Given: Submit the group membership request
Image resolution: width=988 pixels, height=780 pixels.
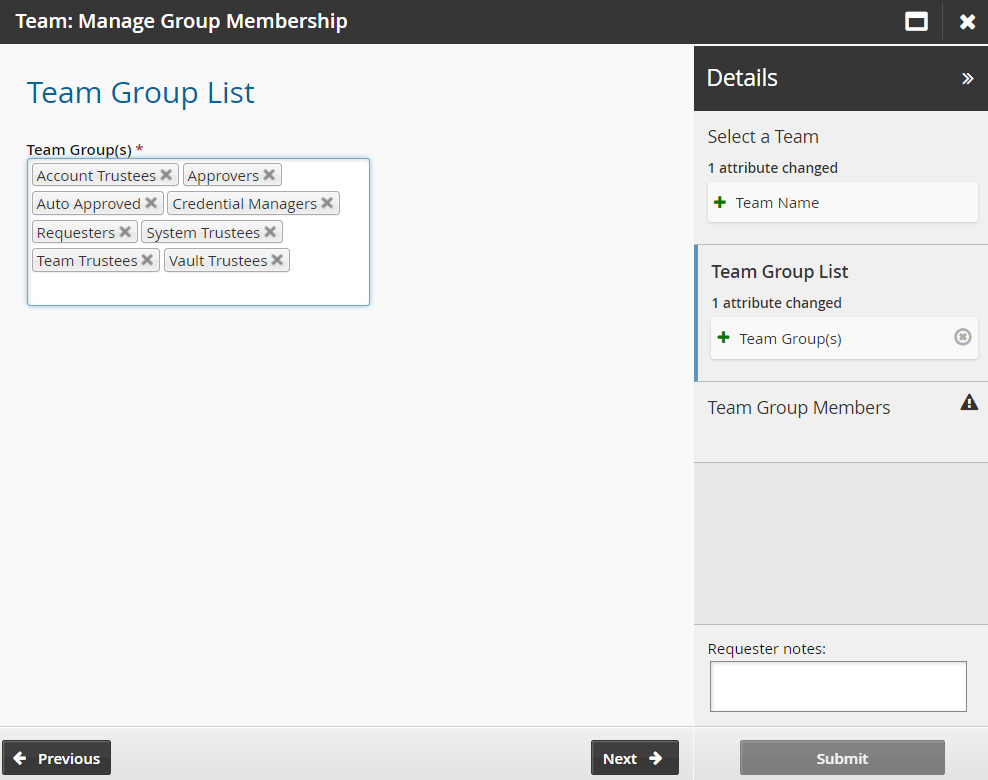Looking at the screenshot, I should pyautogui.click(x=842, y=758).
